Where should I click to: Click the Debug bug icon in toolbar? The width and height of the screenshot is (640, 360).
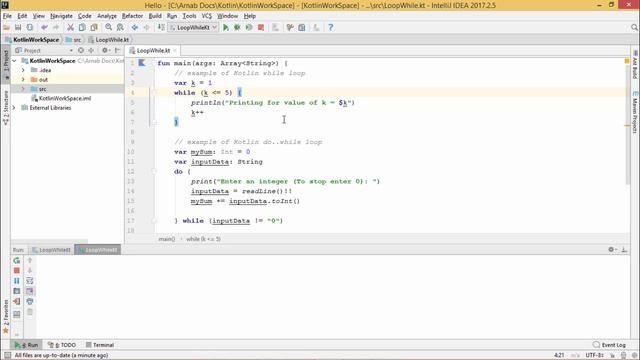tap(237, 27)
